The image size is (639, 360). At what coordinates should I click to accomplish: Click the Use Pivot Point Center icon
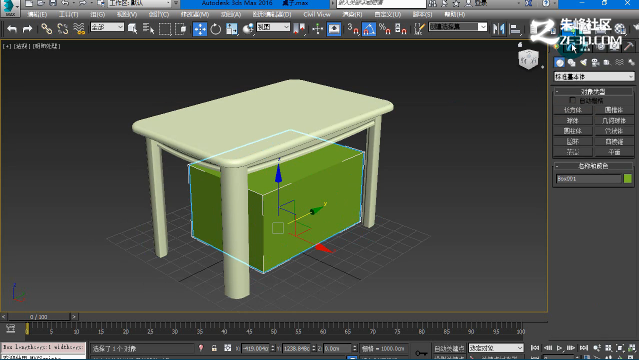[300, 29]
